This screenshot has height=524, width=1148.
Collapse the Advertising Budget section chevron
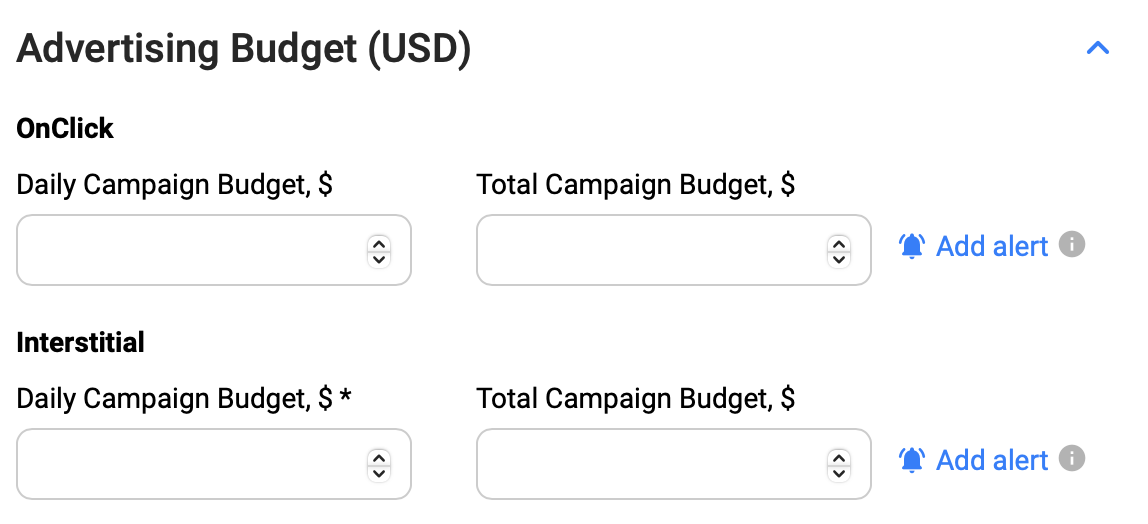coord(1097,48)
